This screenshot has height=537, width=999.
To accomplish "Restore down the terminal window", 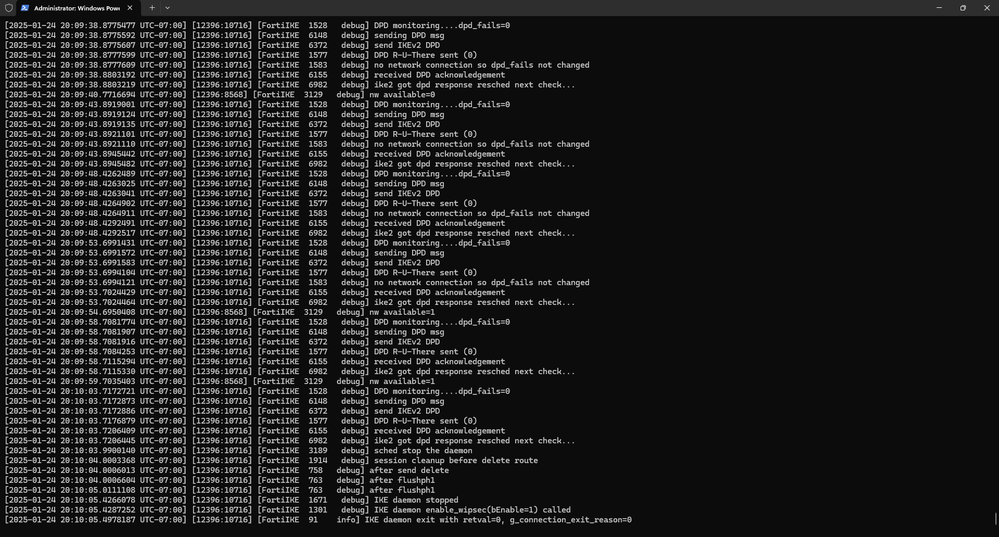I will tap(963, 7).
